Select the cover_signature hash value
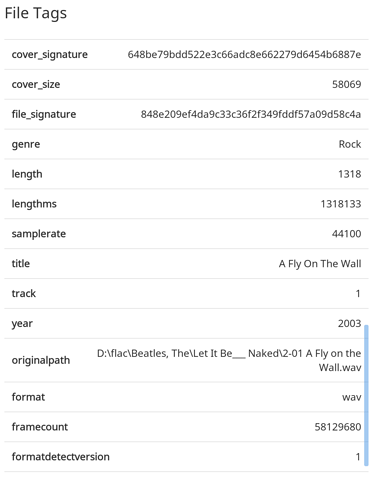Screen dimensions: 378x499 click(244, 54)
